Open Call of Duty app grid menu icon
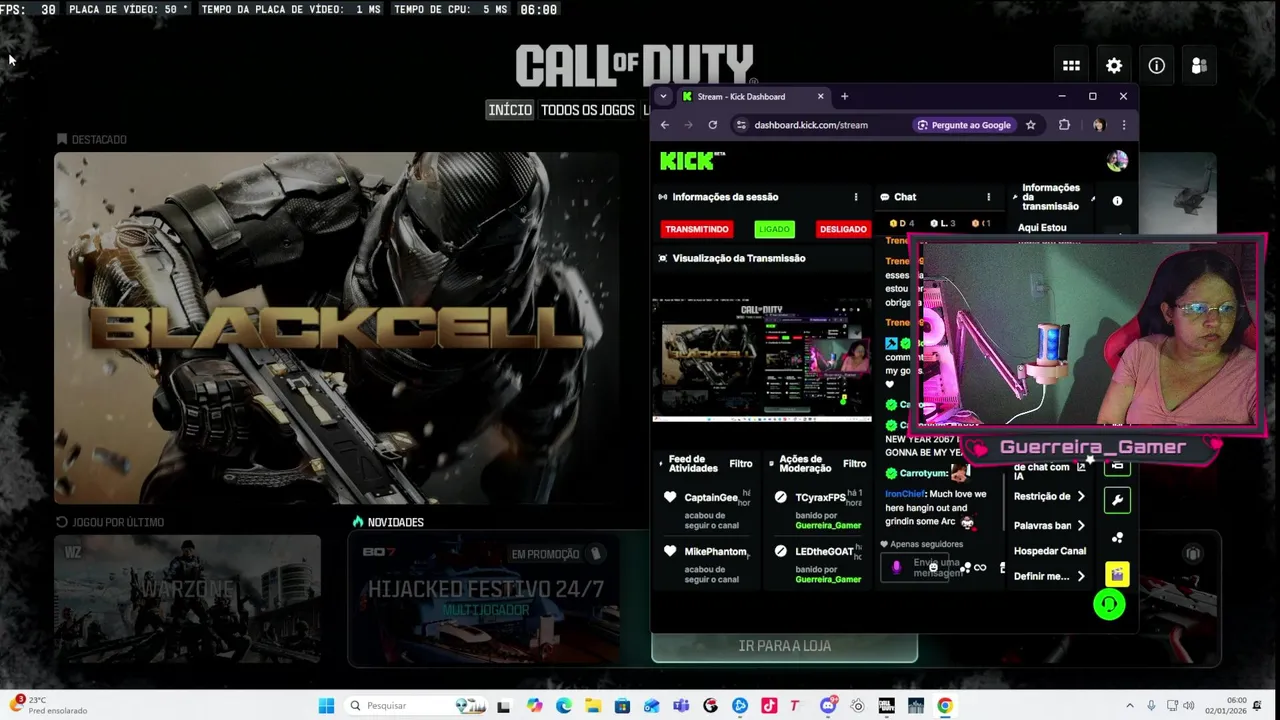1280x720 pixels. [x=1071, y=66]
